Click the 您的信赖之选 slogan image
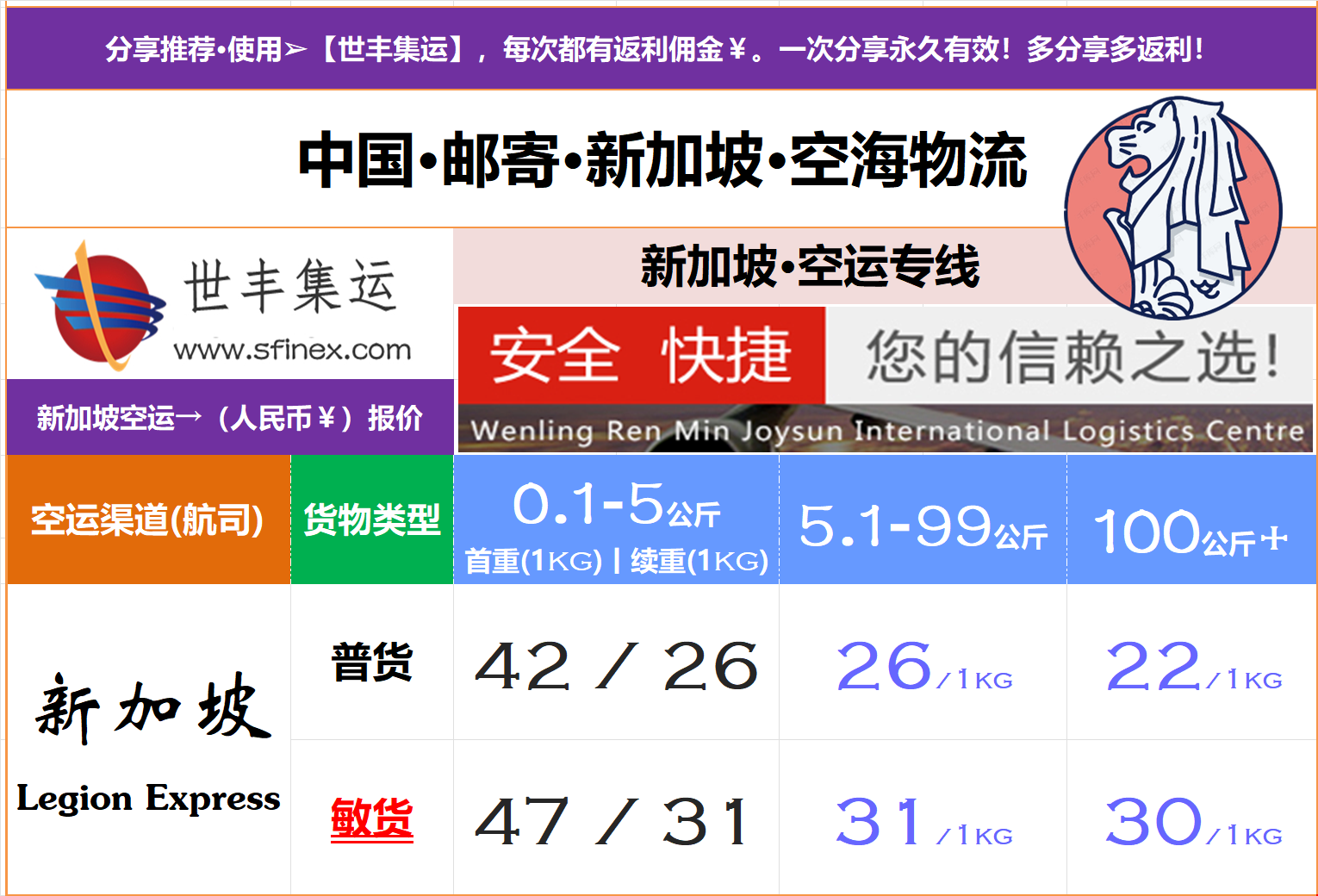This screenshot has width=1318, height=896. [x=1071, y=355]
